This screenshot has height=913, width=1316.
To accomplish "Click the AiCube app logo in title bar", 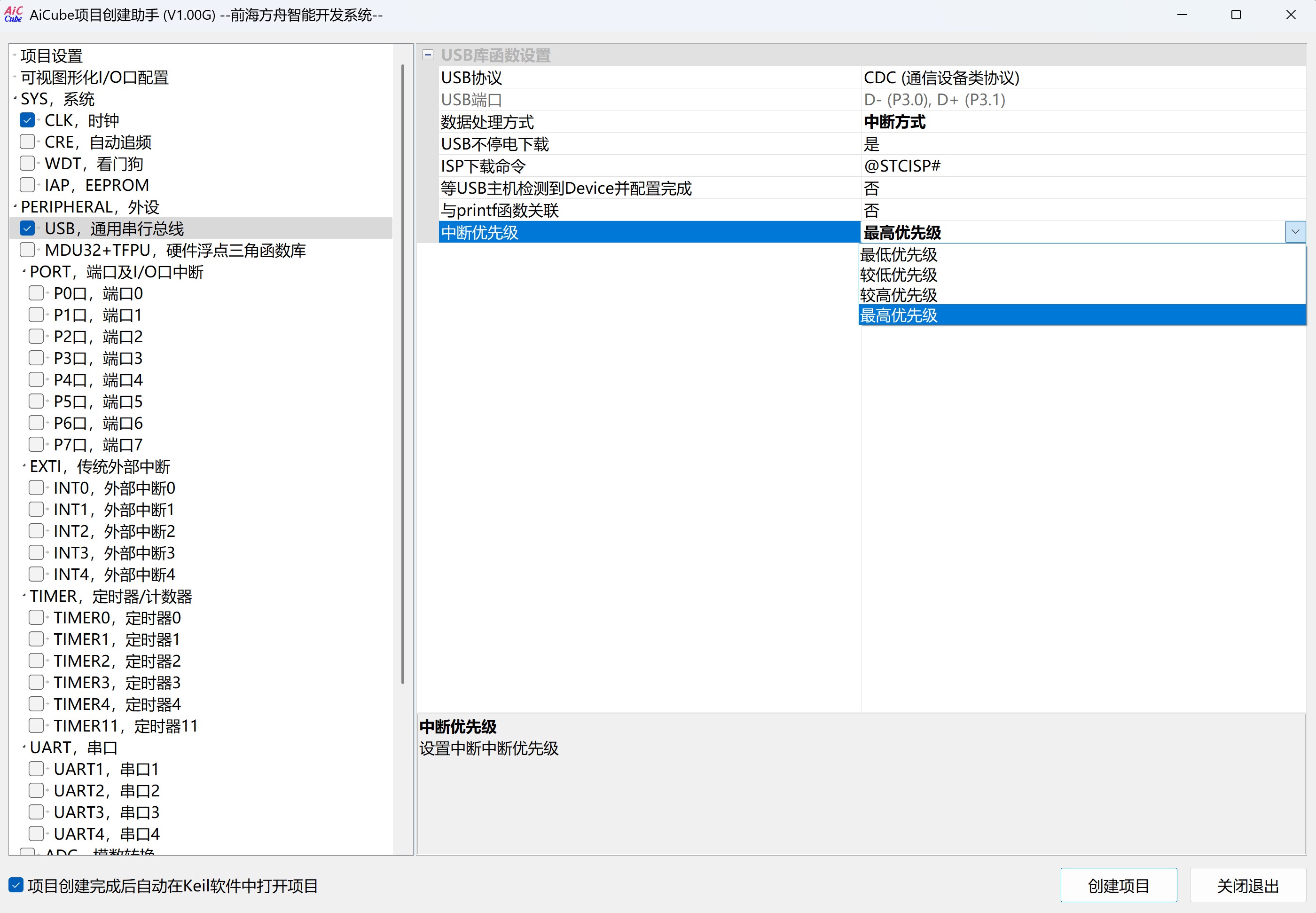I will [x=13, y=14].
